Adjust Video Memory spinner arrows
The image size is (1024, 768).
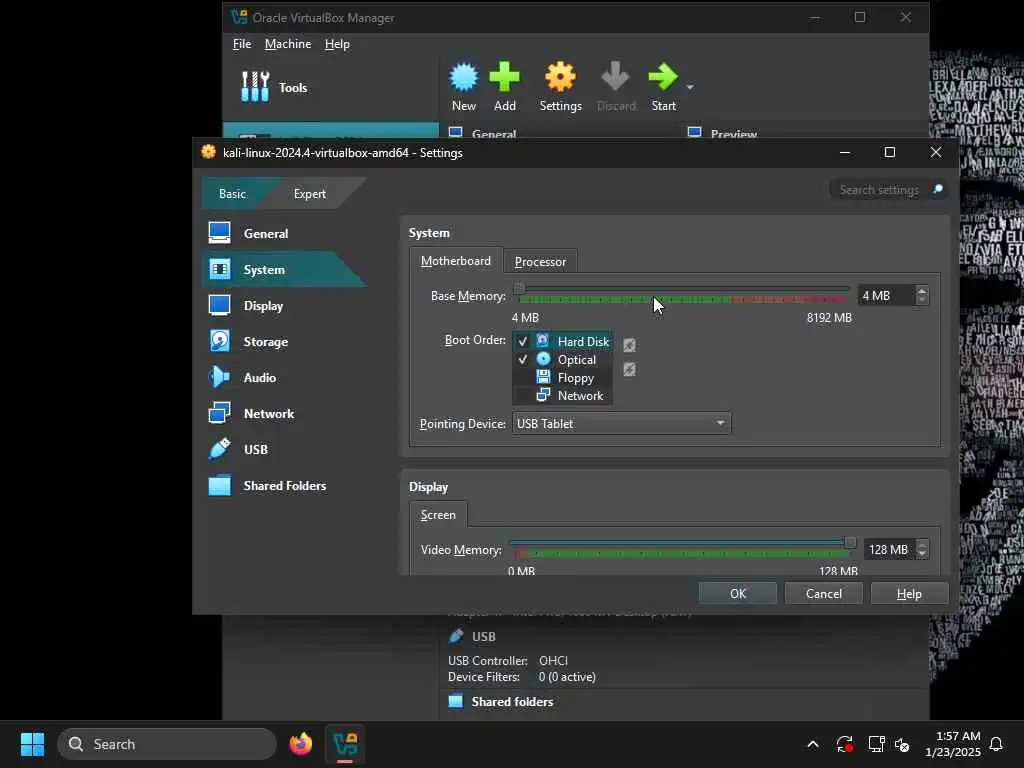[x=922, y=549]
